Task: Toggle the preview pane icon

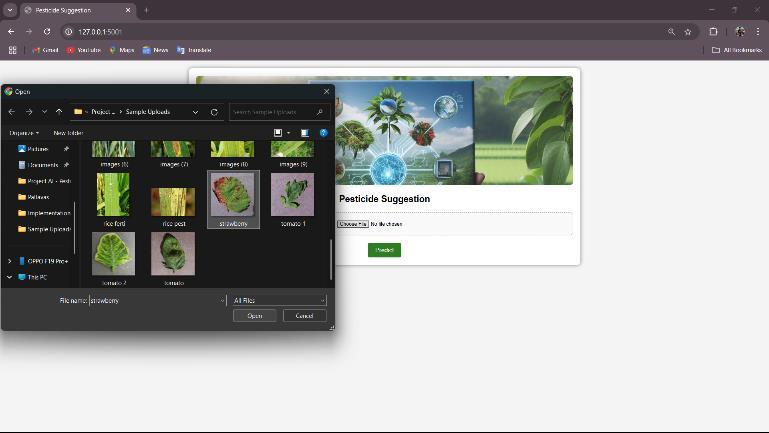Action: [x=305, y=133]
